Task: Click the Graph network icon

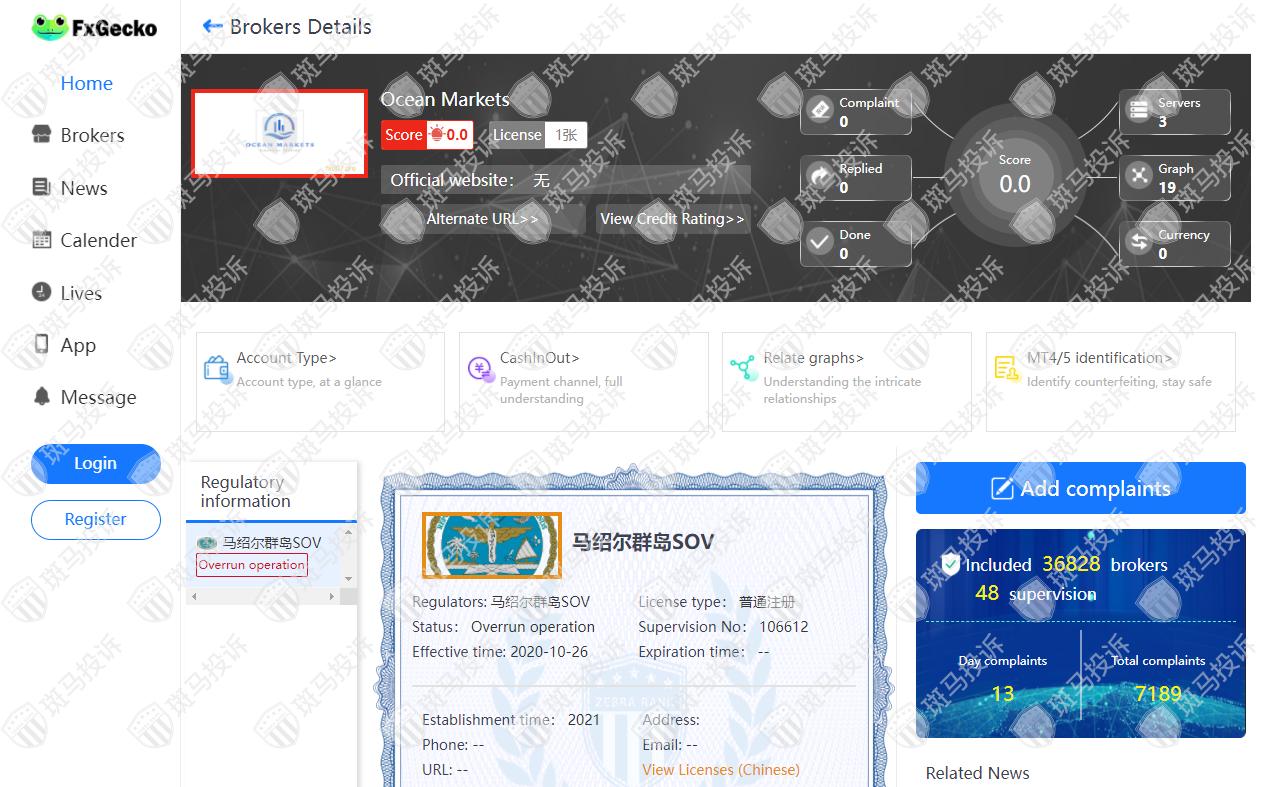Action: pos(1139,177)
